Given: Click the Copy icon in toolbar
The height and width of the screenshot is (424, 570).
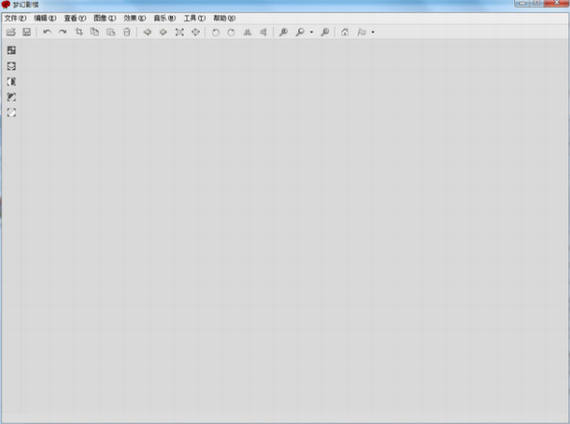Looking at the screenshot, I should click(95, 32).
